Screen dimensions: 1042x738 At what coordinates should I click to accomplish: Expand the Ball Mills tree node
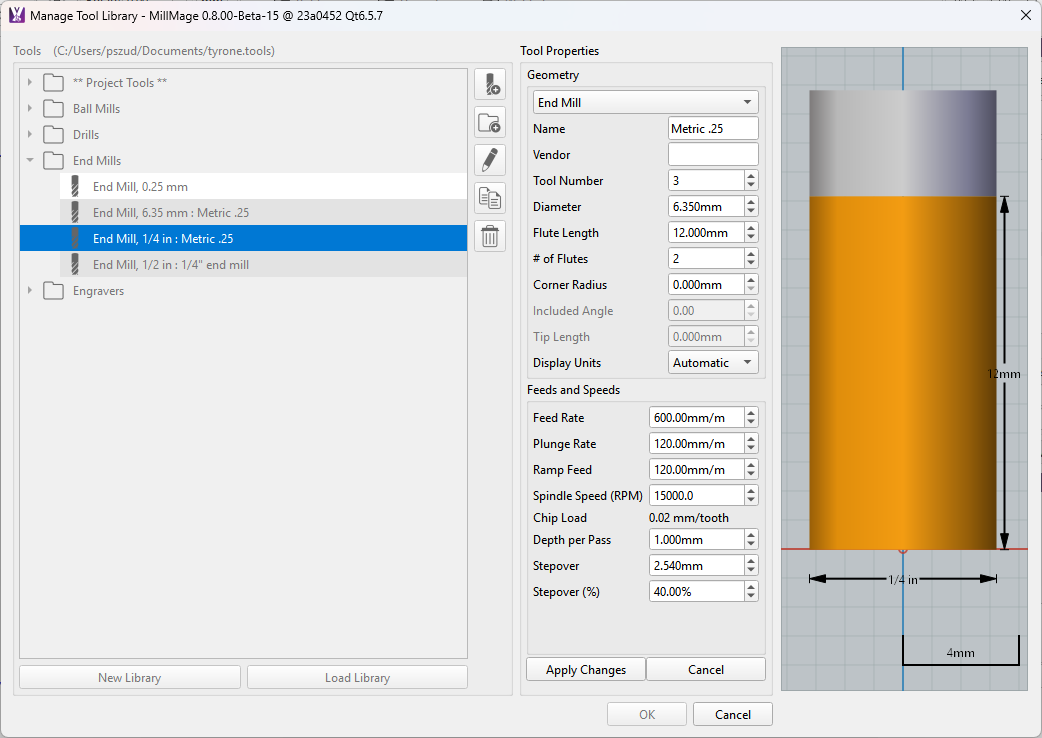point(30,108)
